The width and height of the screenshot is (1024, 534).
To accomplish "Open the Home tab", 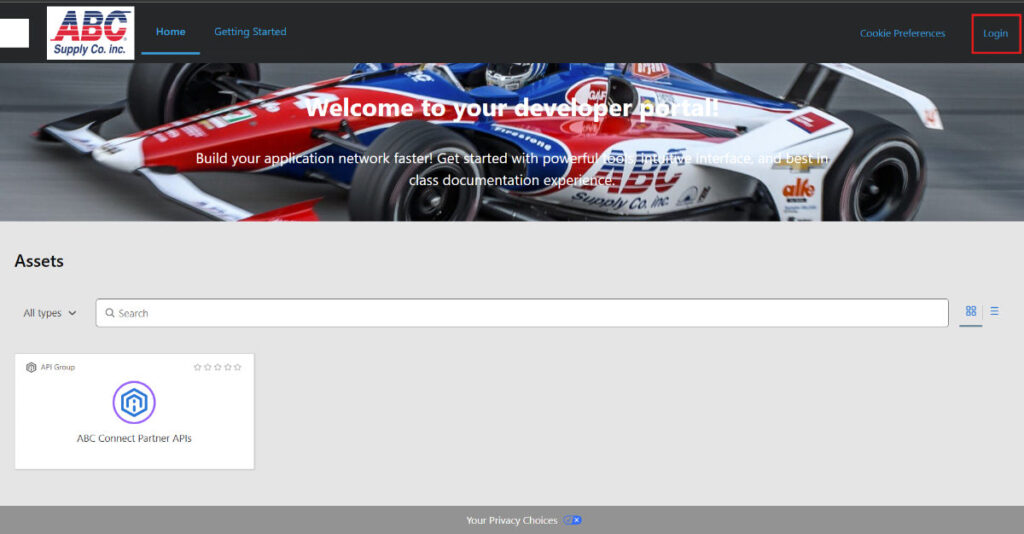I will point(170,31).
